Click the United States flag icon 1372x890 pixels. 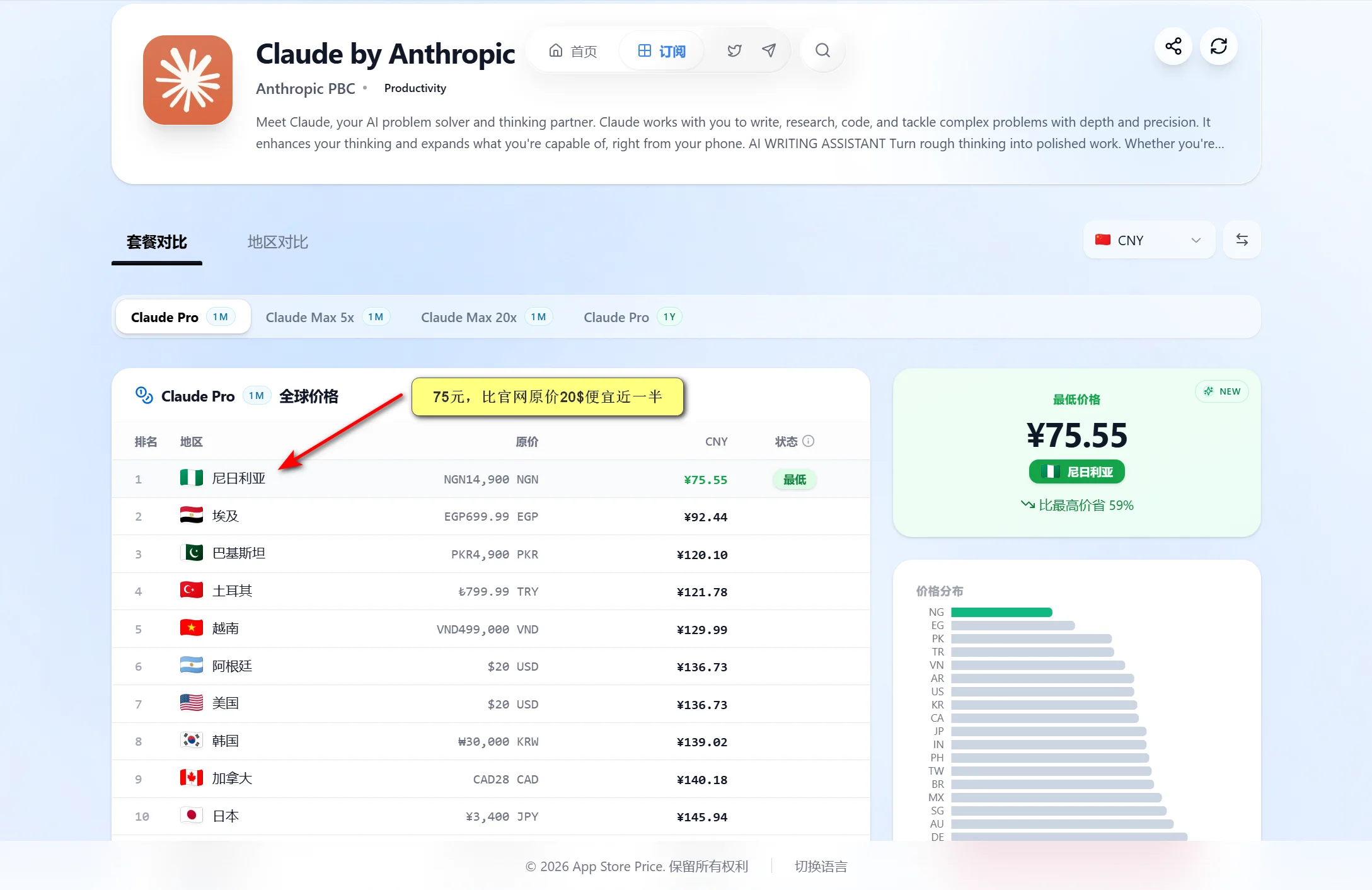[191, 703]
